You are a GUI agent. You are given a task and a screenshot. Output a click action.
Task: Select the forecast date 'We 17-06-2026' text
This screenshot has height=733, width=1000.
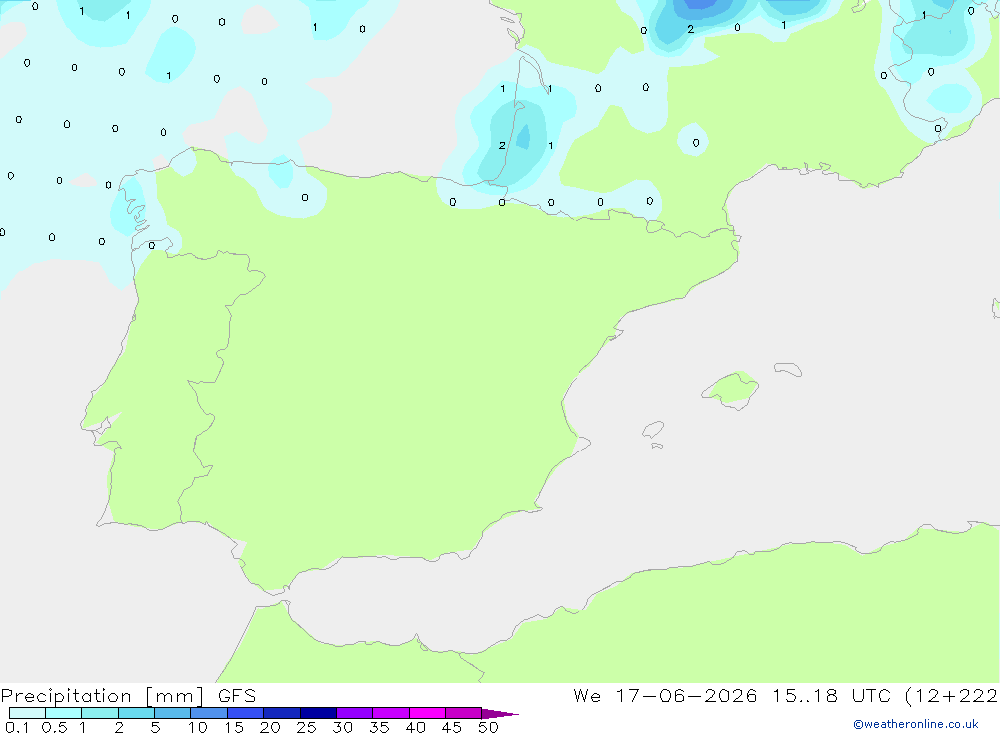(x=665, y=695)
